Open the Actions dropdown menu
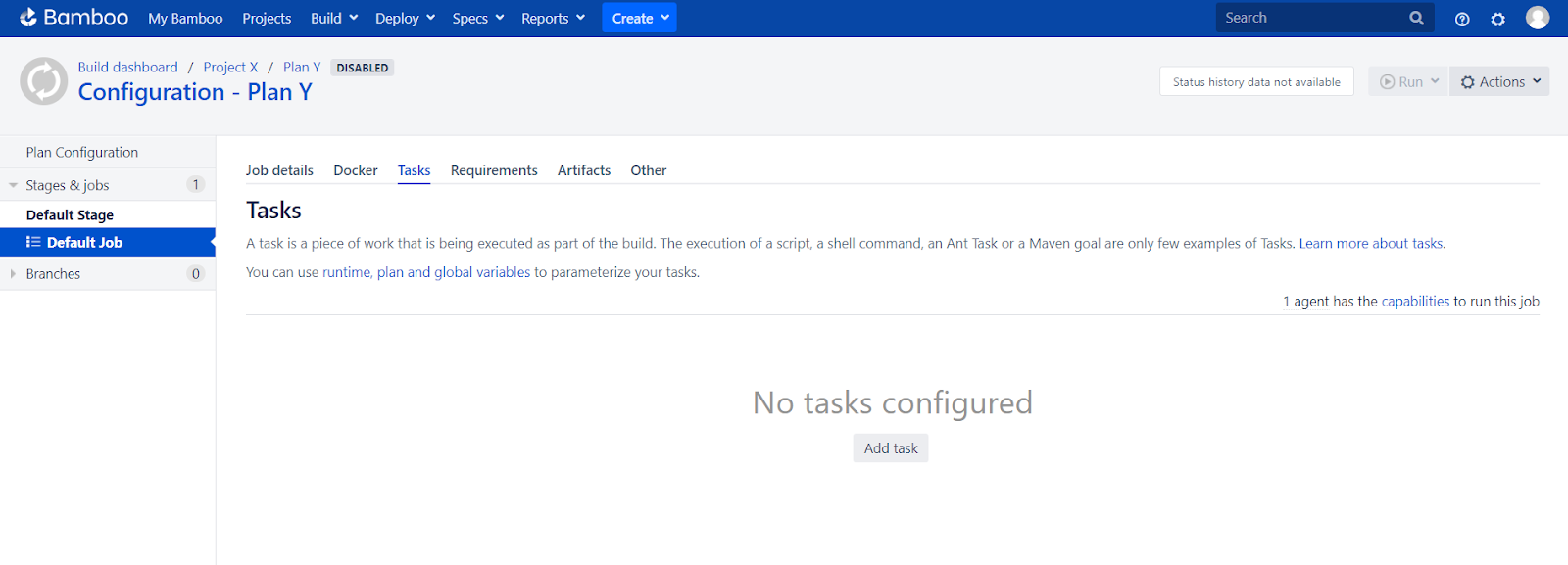The image size is (1568, 565). click(x=1499, y=81)
